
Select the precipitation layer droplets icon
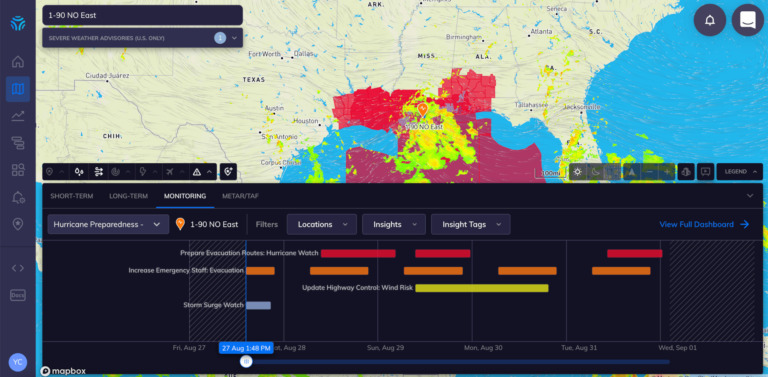79,172
